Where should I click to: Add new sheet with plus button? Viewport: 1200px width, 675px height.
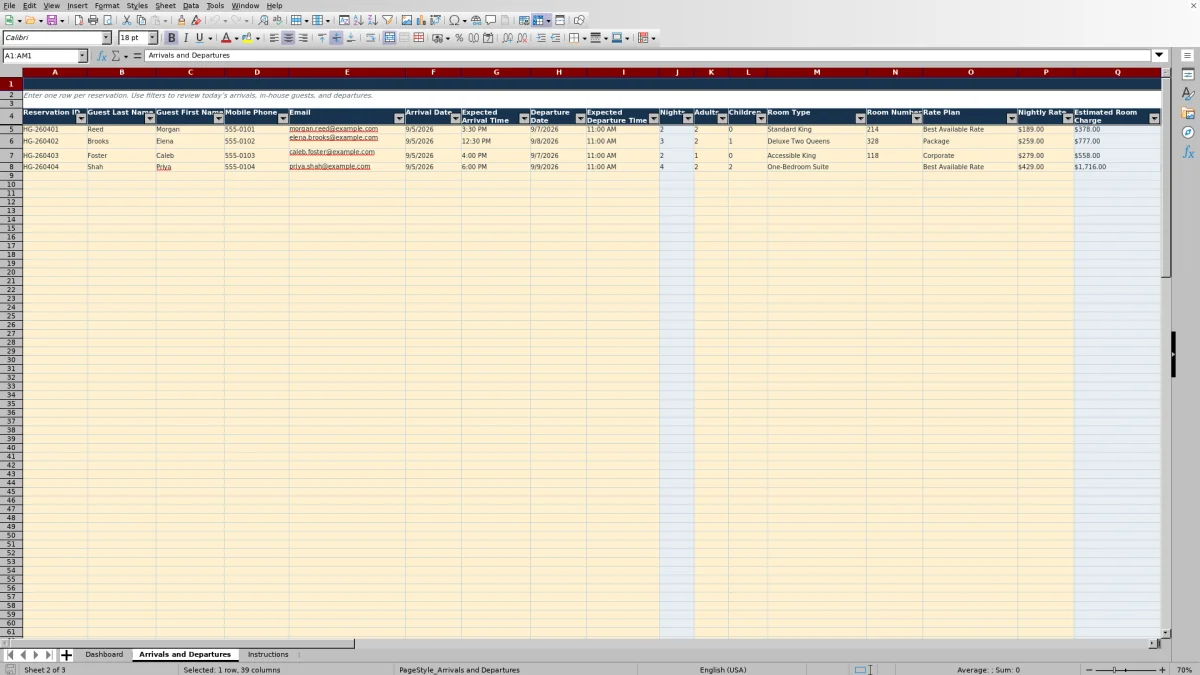(x=67, y=655)
